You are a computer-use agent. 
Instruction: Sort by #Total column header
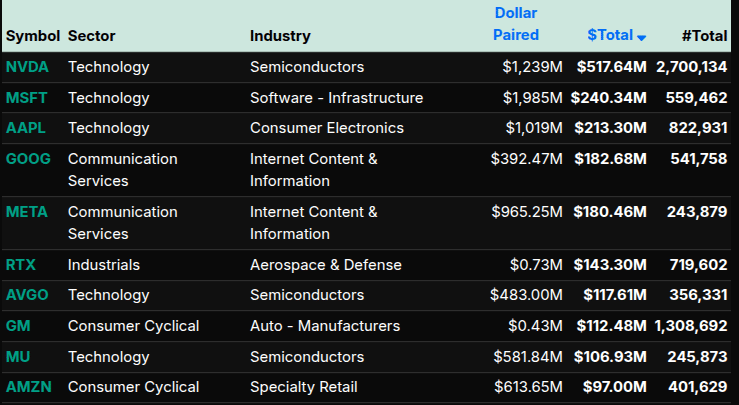(704, 36)
